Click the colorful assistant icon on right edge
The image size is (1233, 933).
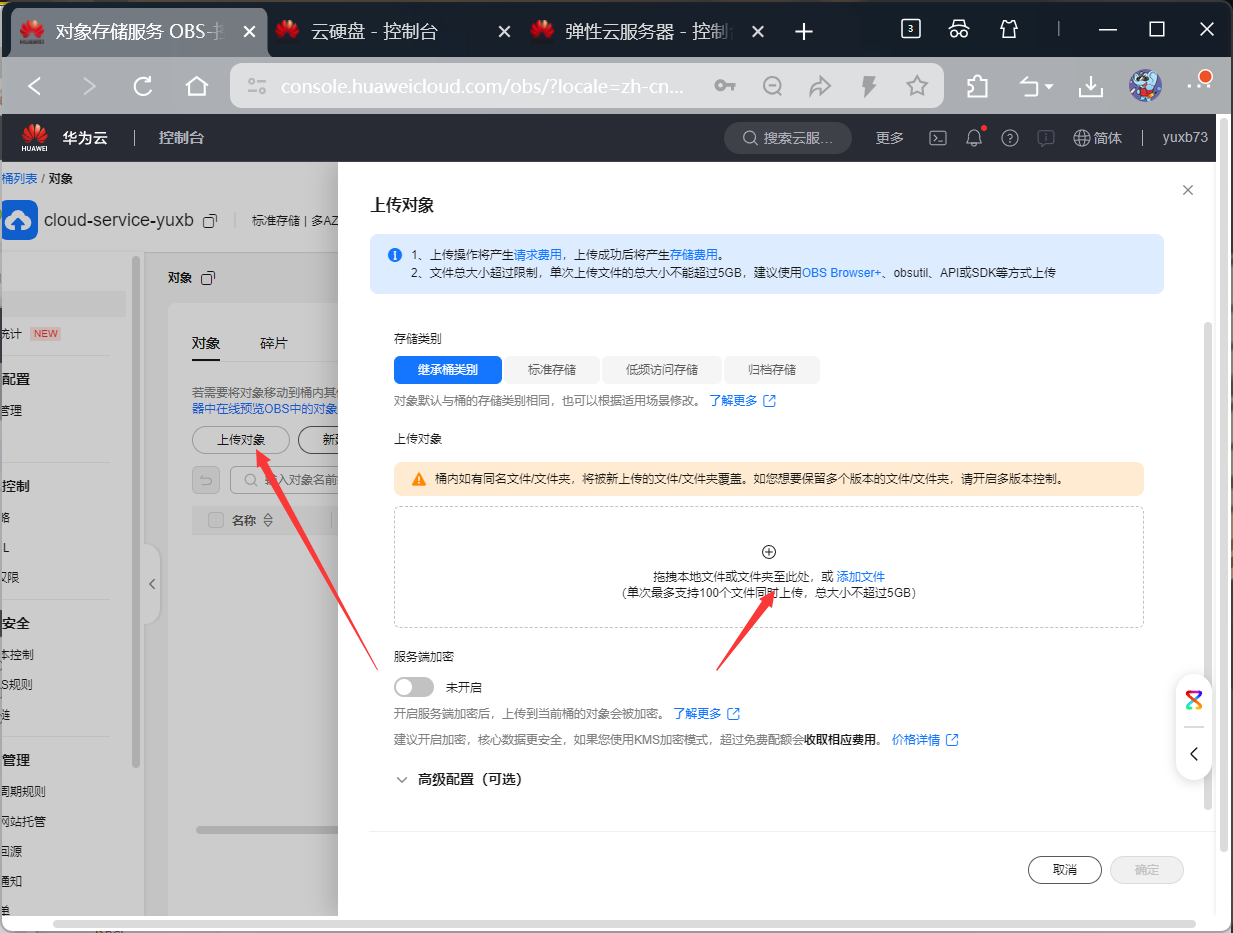click(1194, 700)
